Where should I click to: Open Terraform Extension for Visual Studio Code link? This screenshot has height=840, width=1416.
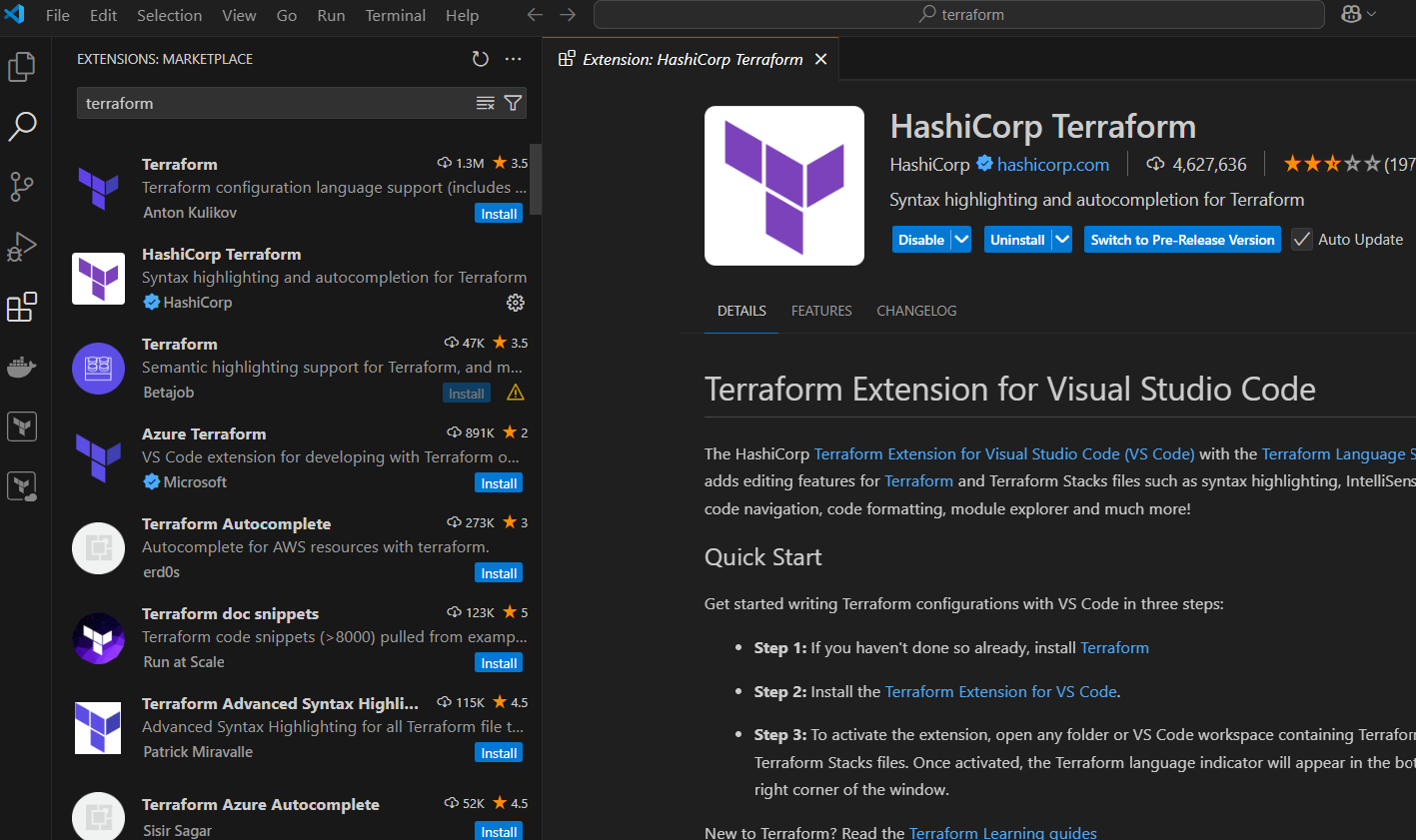point(1004,453)
